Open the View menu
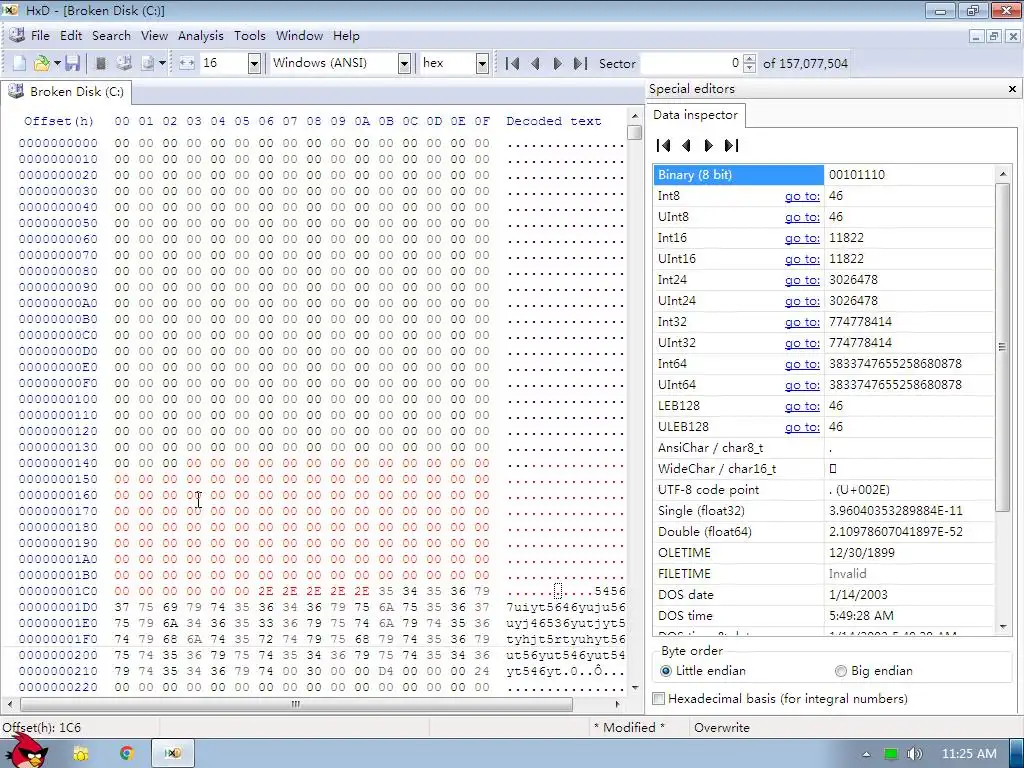The width and height of the screenshot is (1024, 768). coord(154,36)
